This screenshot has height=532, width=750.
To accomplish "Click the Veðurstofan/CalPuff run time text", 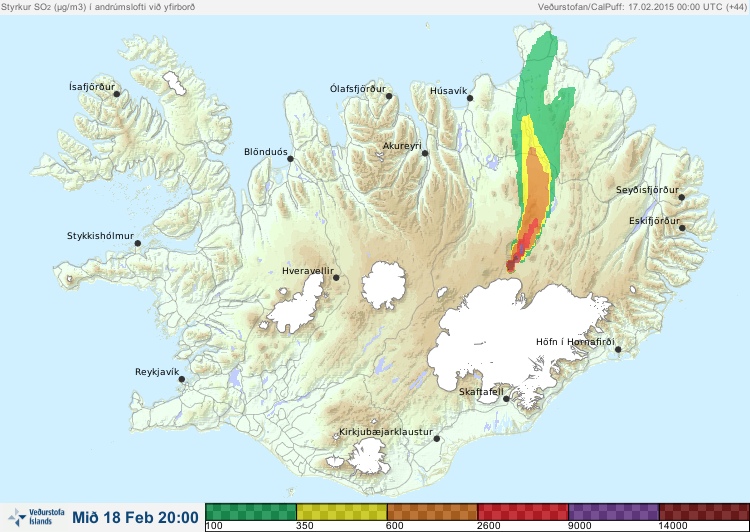I will coord(641,7).
